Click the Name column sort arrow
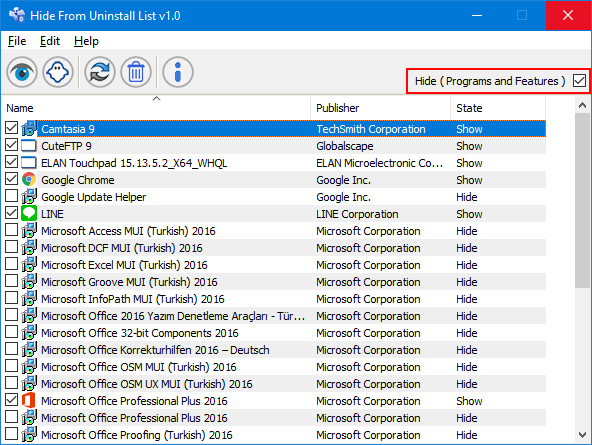Viewport: 592px width, 445px height. coord(156,99)
